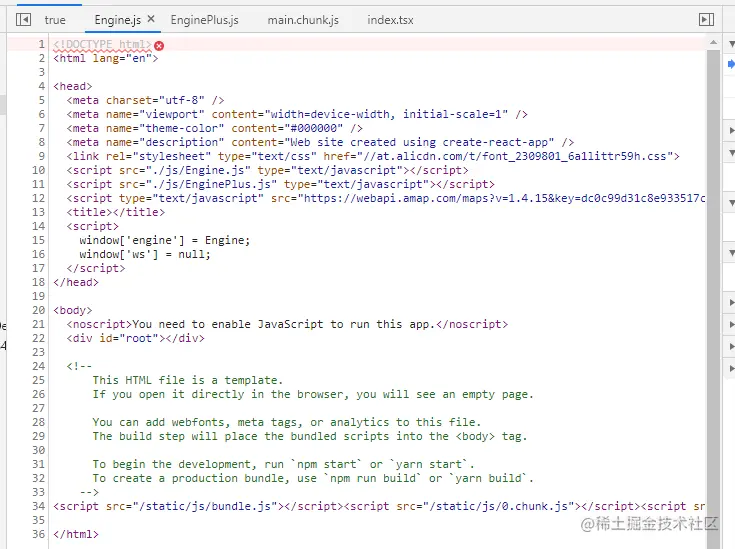
Task: Switch to the main.chunk.js tab
Action: [303, 20]
